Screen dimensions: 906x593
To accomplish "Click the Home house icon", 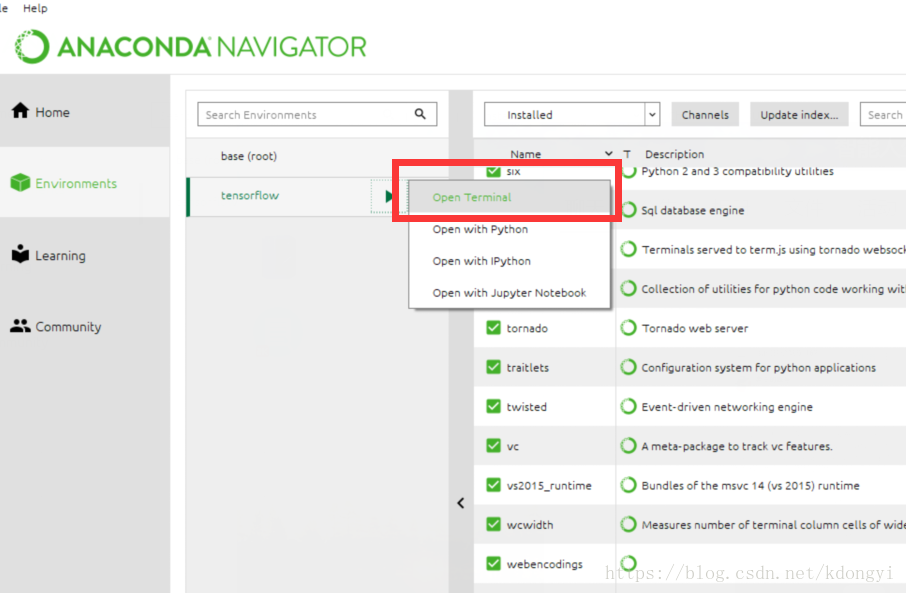I will (x=20, y=110).
